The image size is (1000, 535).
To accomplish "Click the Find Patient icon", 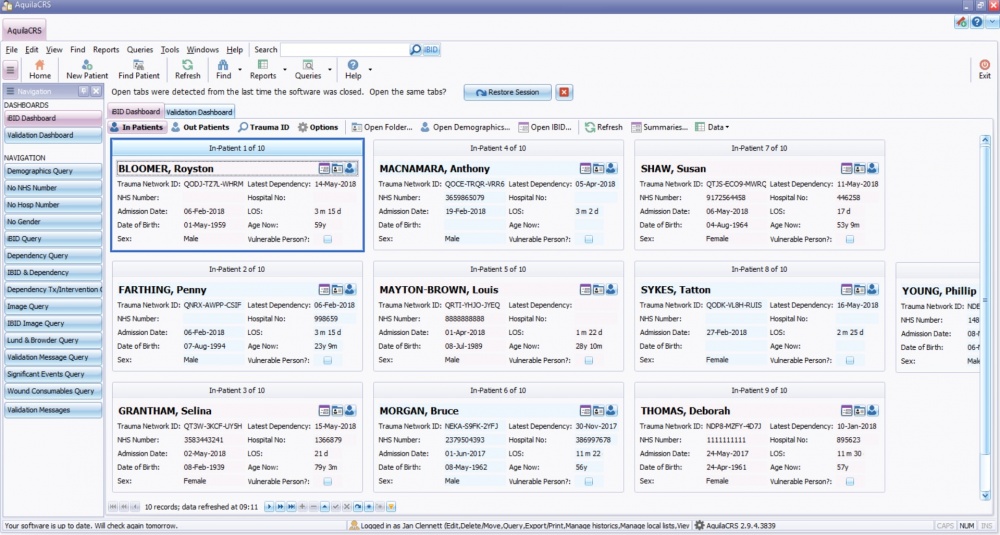I will point(139,69).
